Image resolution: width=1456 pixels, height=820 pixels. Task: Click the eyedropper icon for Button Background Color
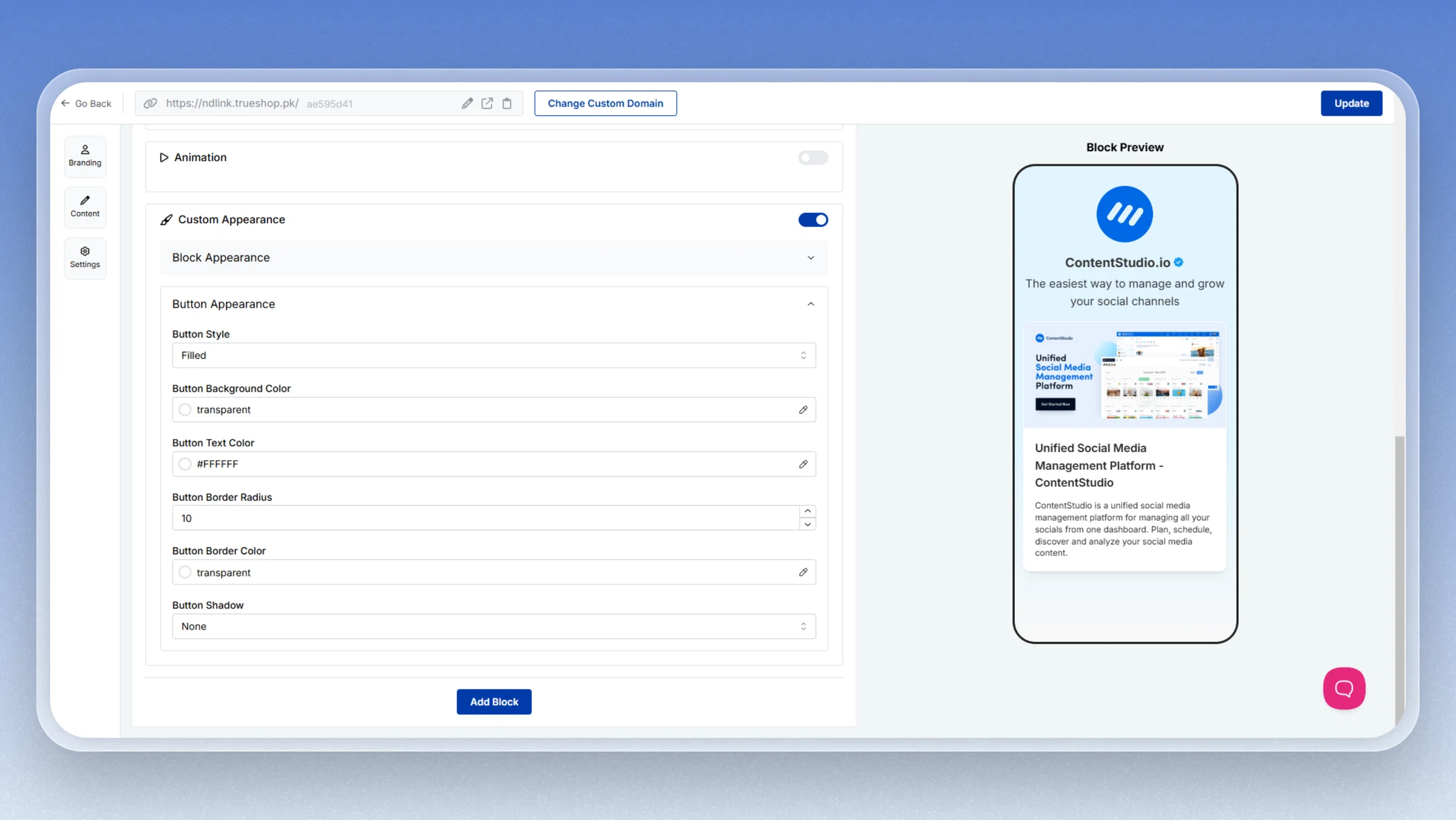click(803, 410)
